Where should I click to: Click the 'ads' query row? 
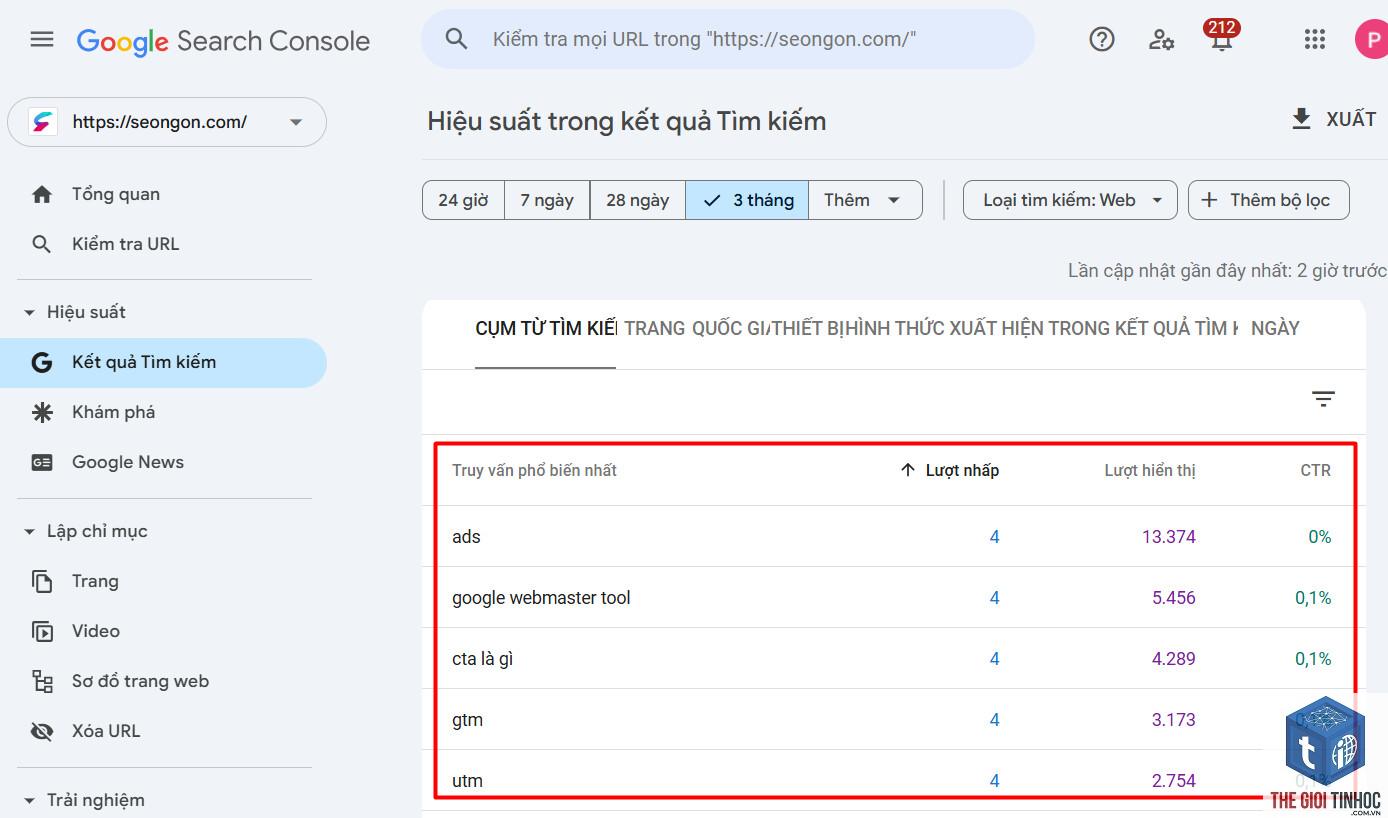pyautogui.click(x=895, y=537)
